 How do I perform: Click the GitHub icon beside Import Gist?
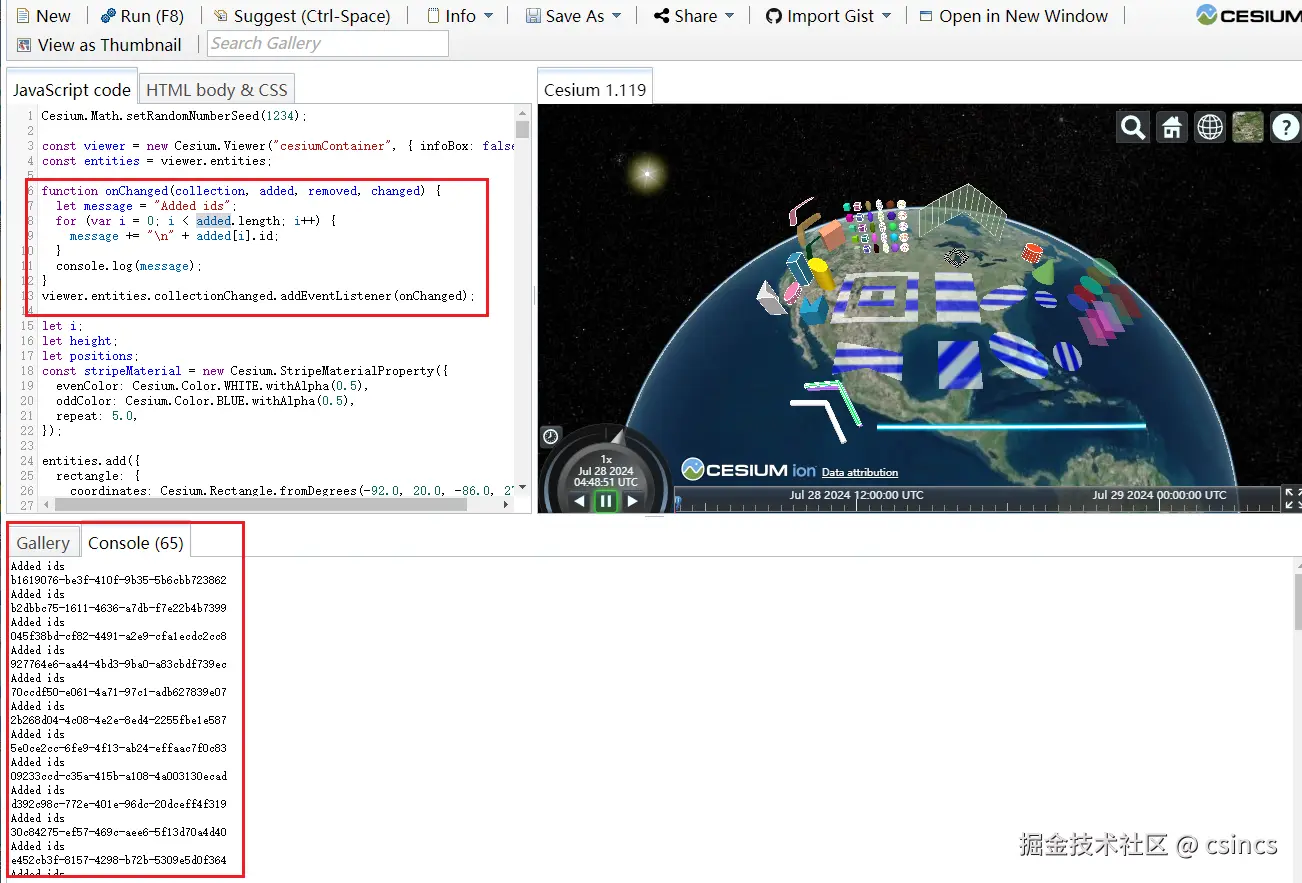click(773, 16)
